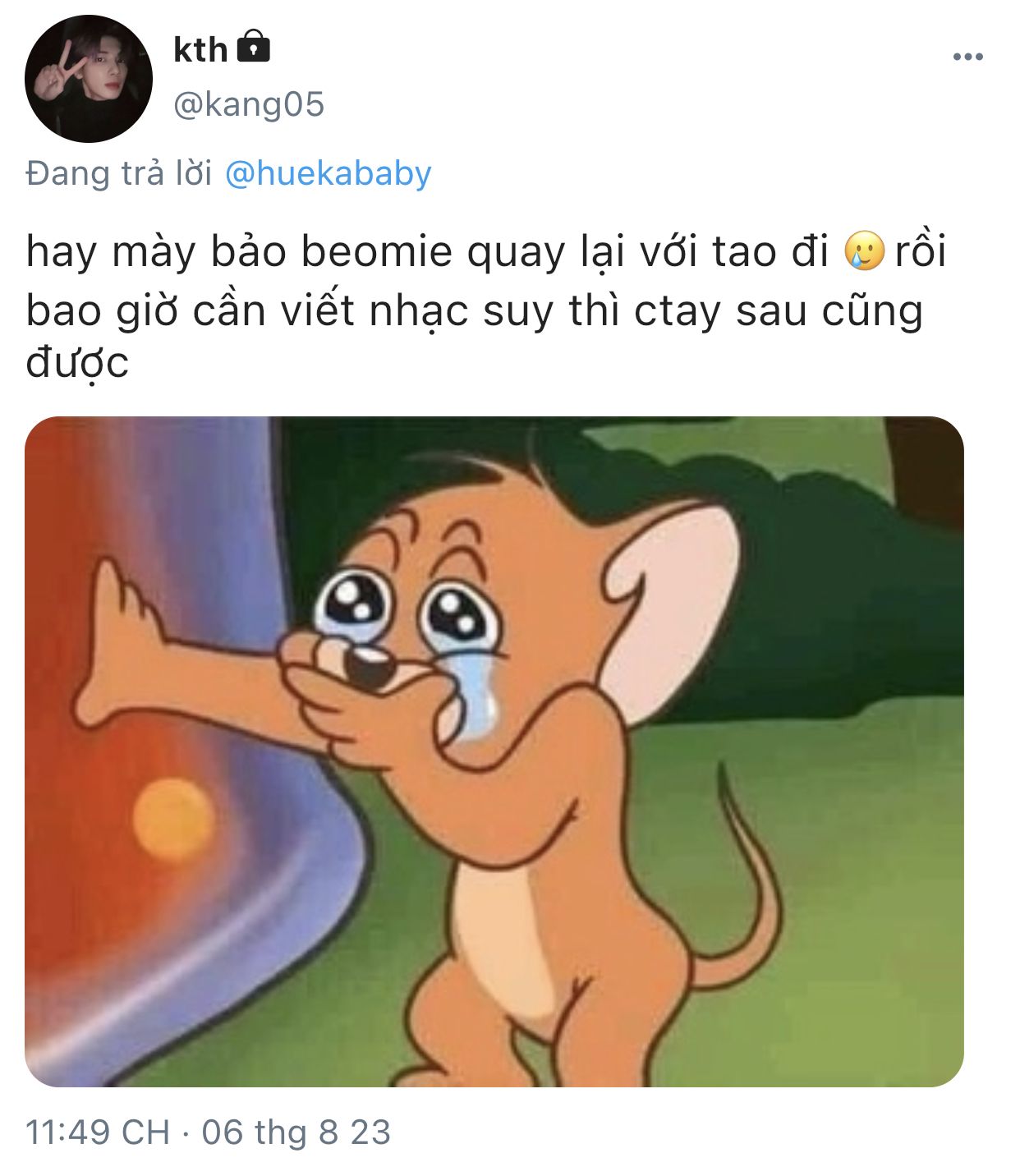The height and width of the screenshot is (1176, 1020).
Task: Click the orange dot on the red object
Action: pyautogui.click(x=173, y=819)
